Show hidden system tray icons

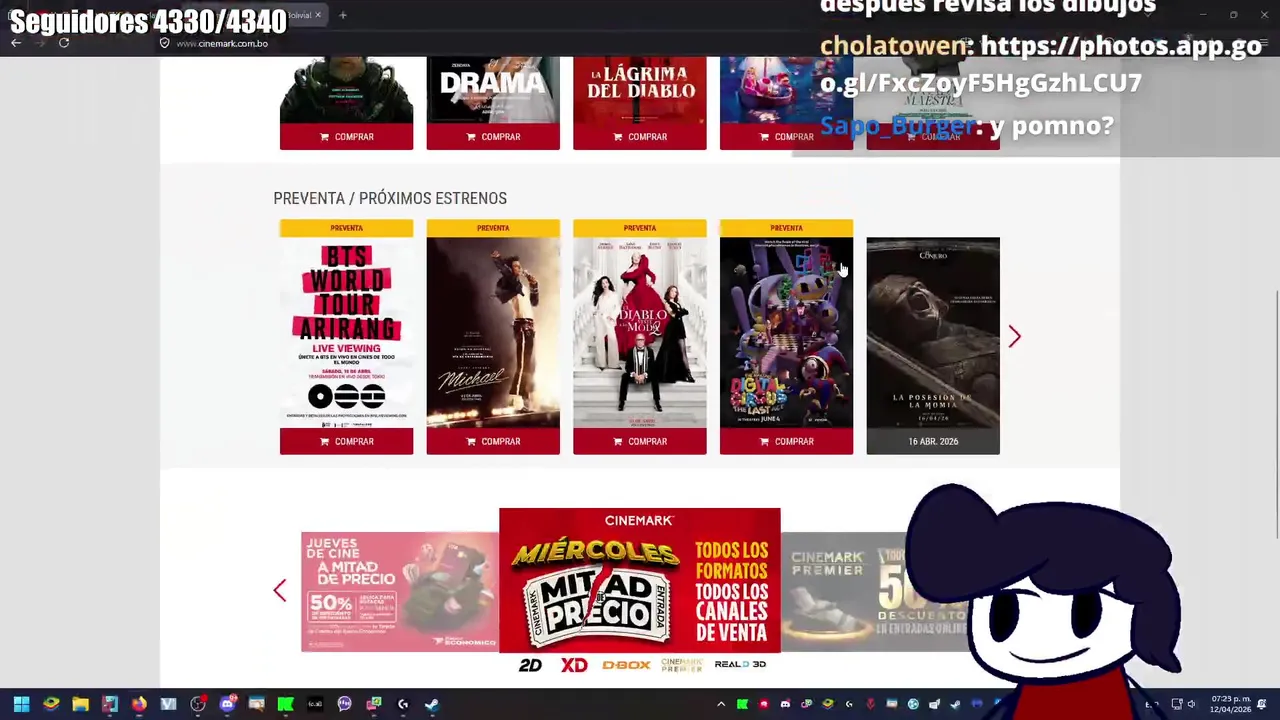[721, 704]
